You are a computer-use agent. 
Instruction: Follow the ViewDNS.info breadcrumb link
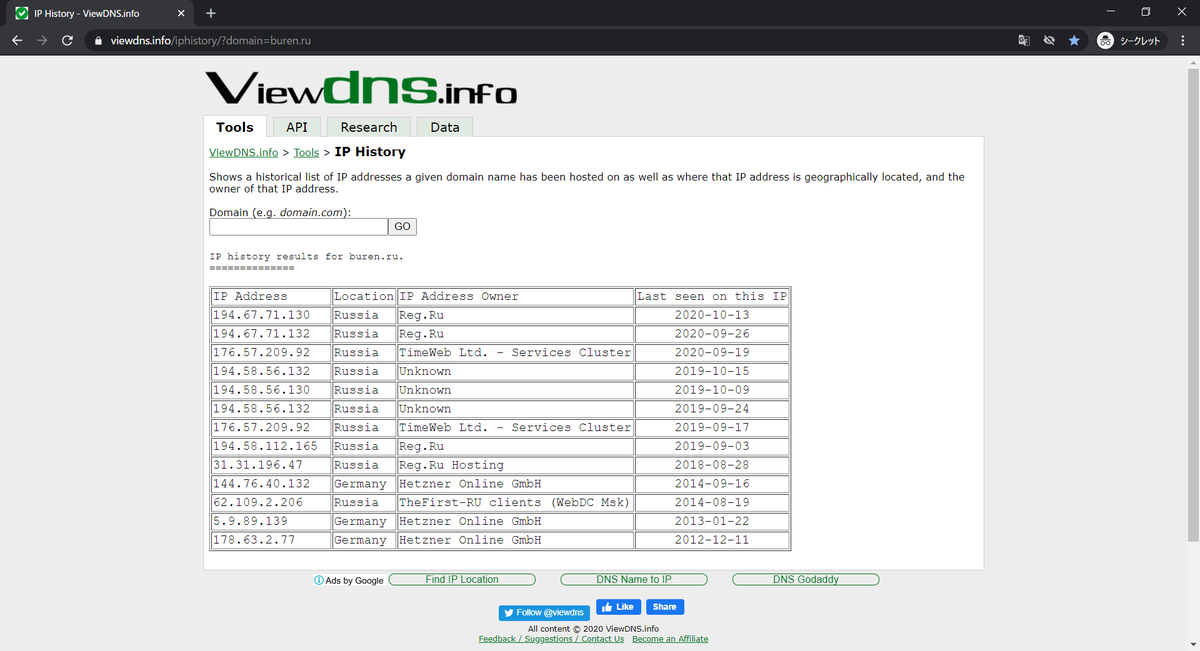pyautogui.click(x=244, y=153)
